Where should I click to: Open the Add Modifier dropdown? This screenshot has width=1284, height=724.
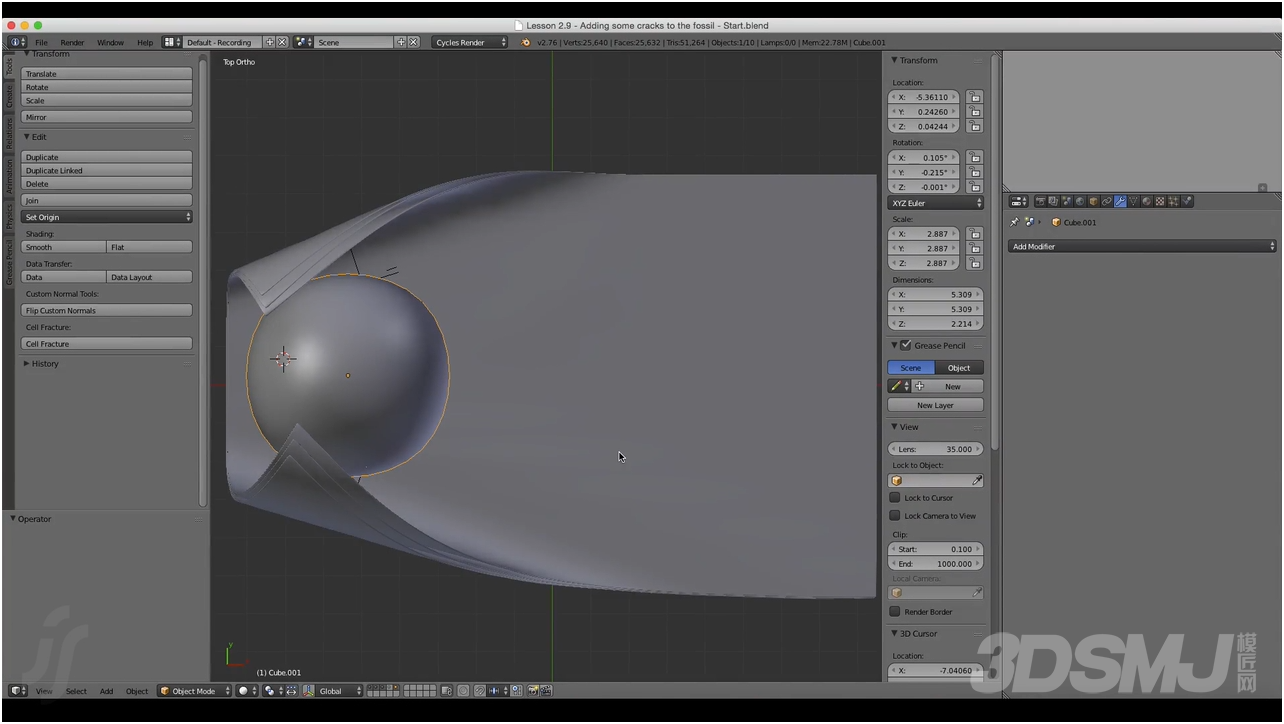tap(1142, 246)
